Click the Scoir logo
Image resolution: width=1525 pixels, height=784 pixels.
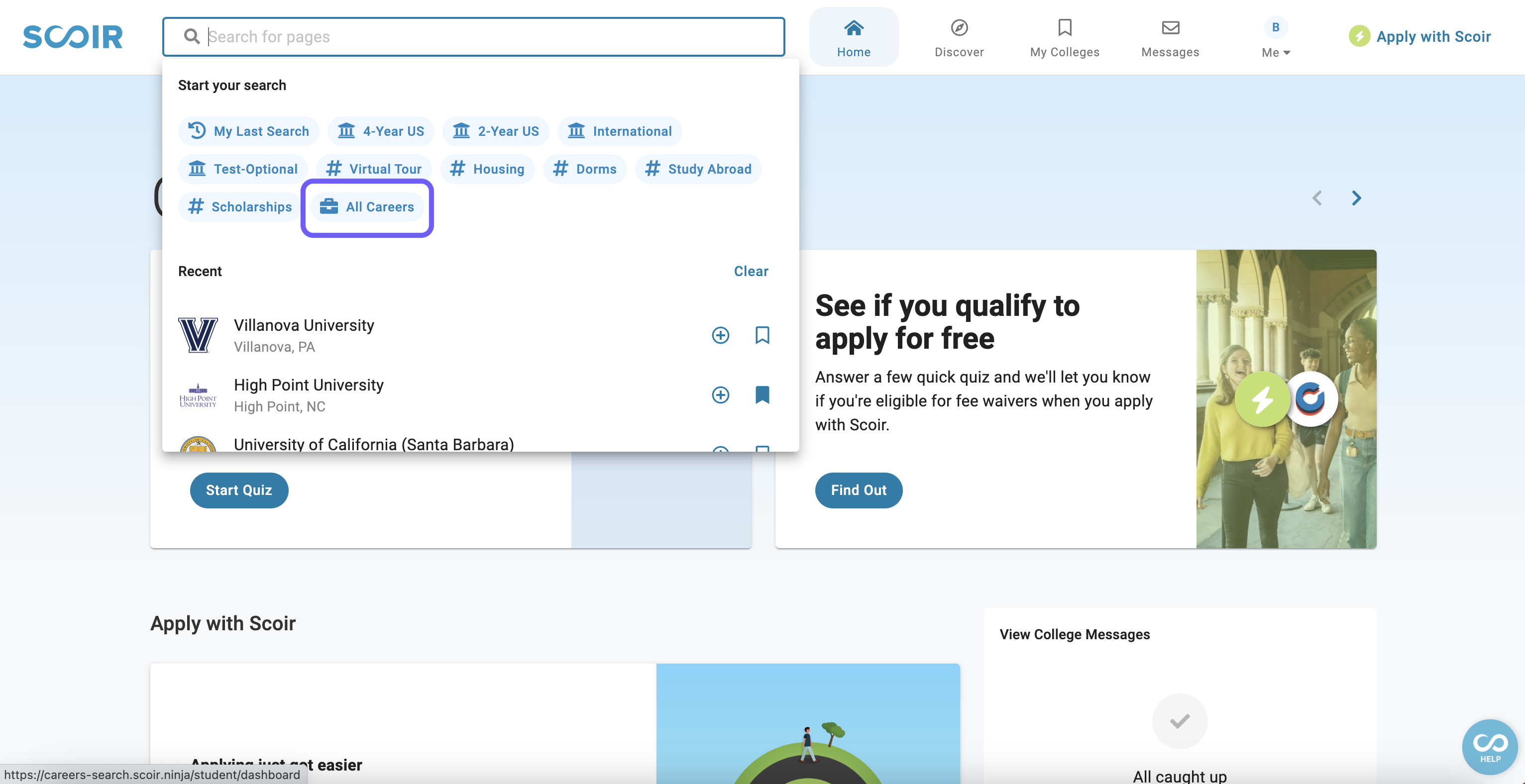click(73, 37)
